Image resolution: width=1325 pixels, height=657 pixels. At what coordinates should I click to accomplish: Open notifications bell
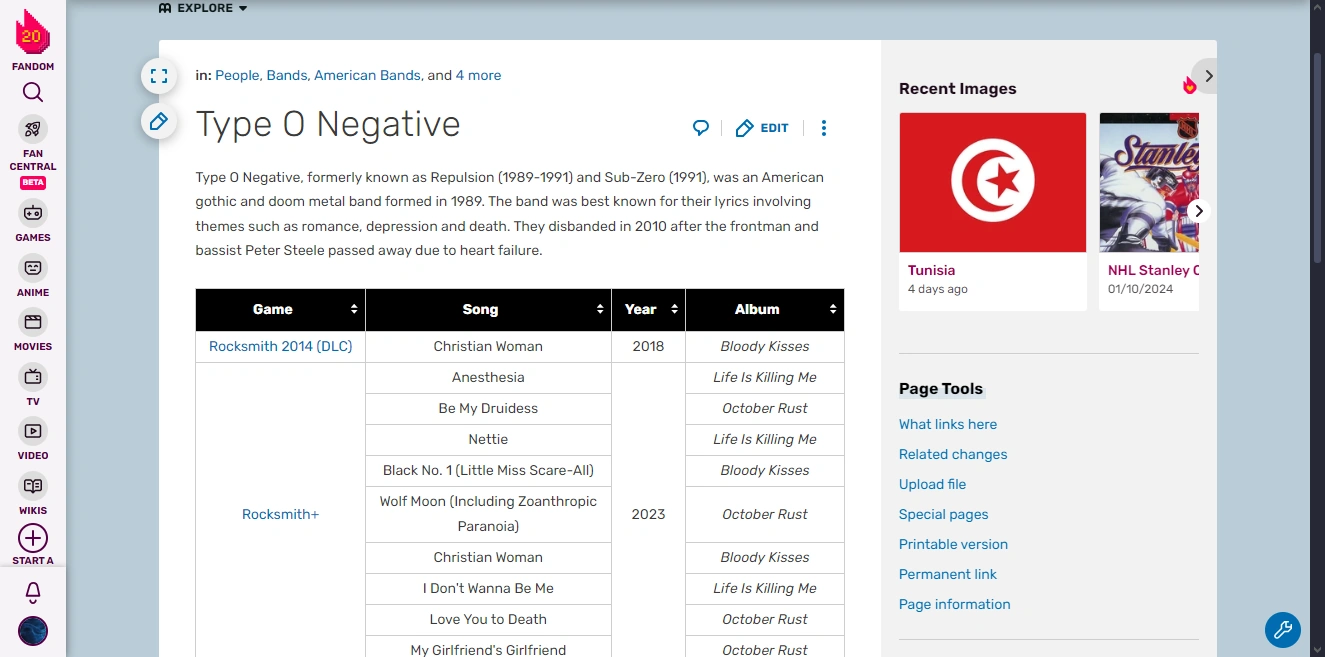tap(33, 593)
